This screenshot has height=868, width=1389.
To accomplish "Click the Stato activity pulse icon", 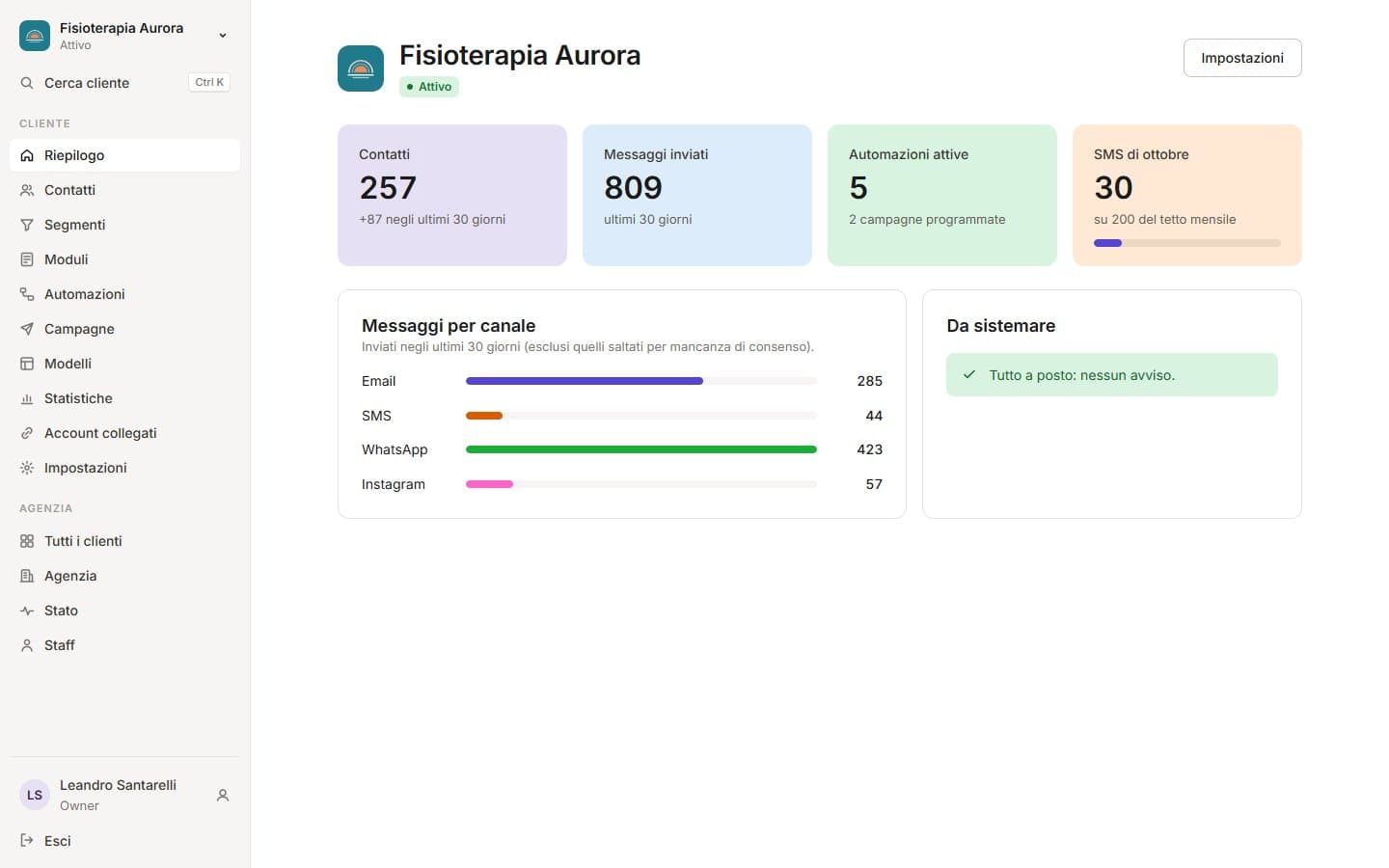I will [27, 610].
